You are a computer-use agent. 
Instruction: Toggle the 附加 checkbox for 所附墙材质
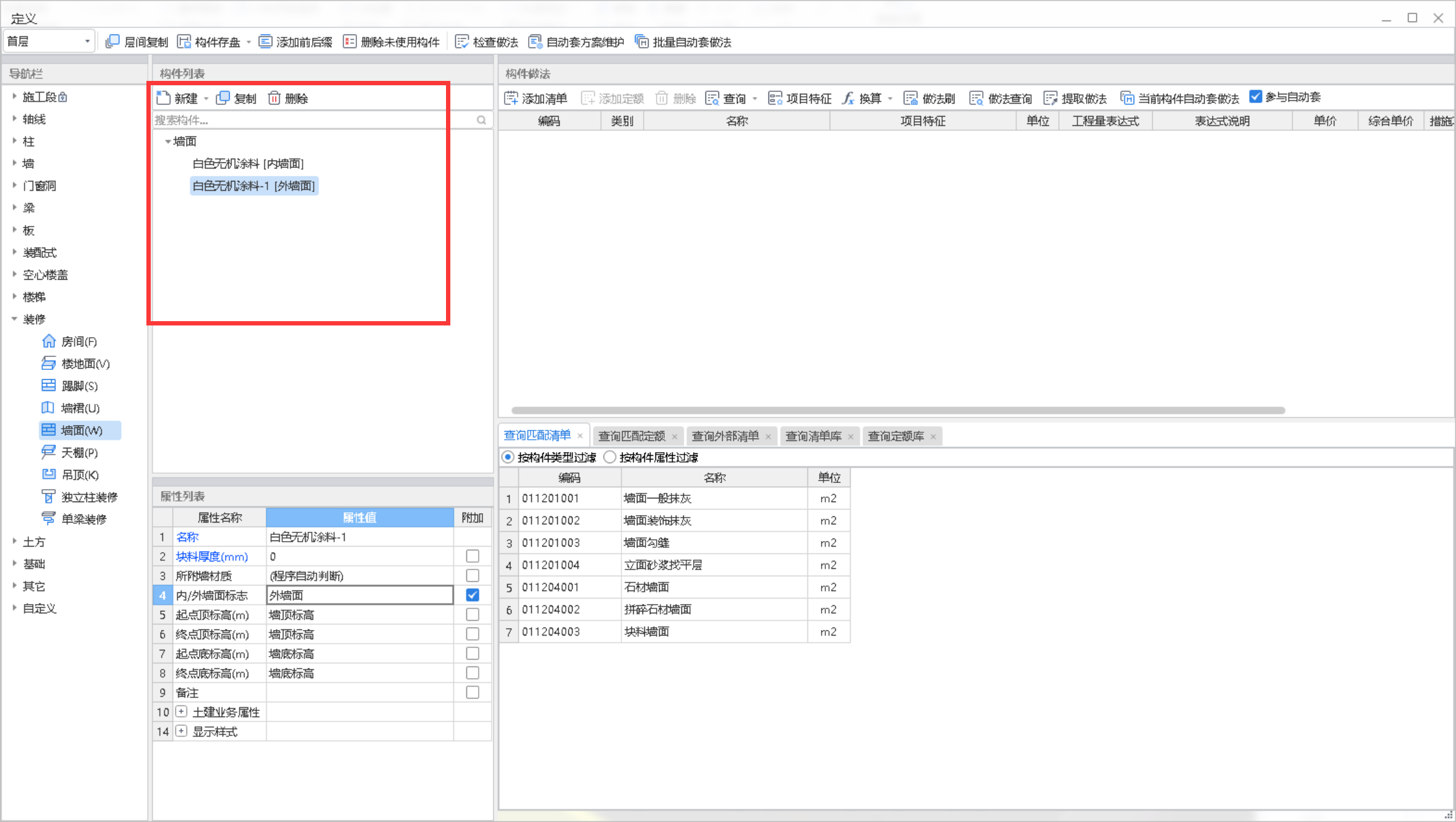tap(473, 576)
